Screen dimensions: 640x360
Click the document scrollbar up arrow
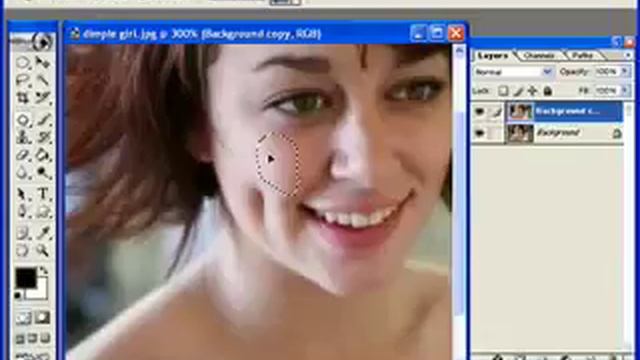coord(459,51)
